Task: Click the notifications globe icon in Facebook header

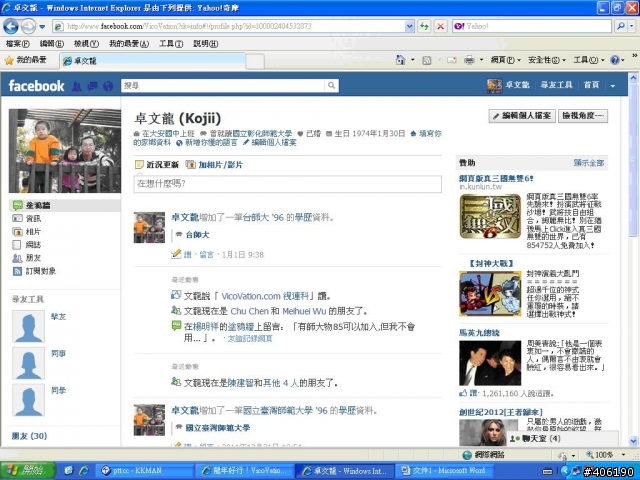Action: coord(108,86)
